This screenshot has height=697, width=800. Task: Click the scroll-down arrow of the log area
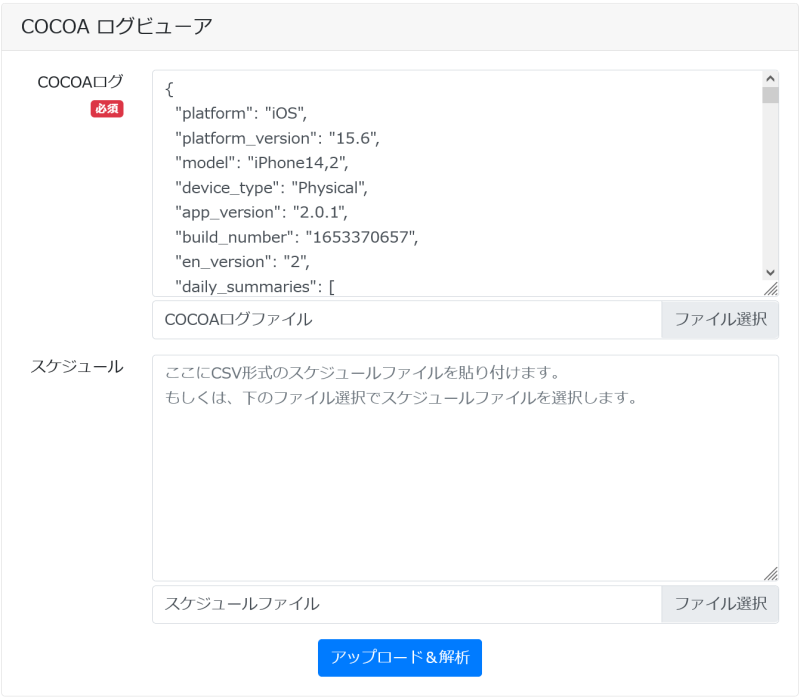coord(770,272)
